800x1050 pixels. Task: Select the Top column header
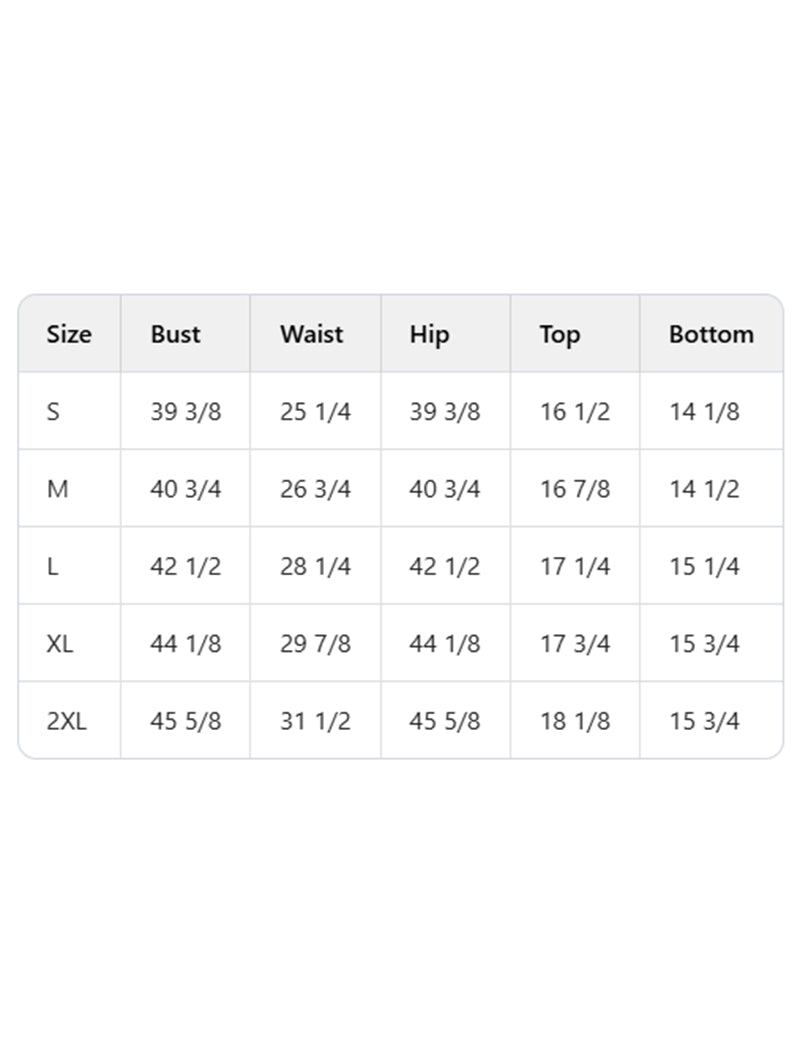[559, 334]
